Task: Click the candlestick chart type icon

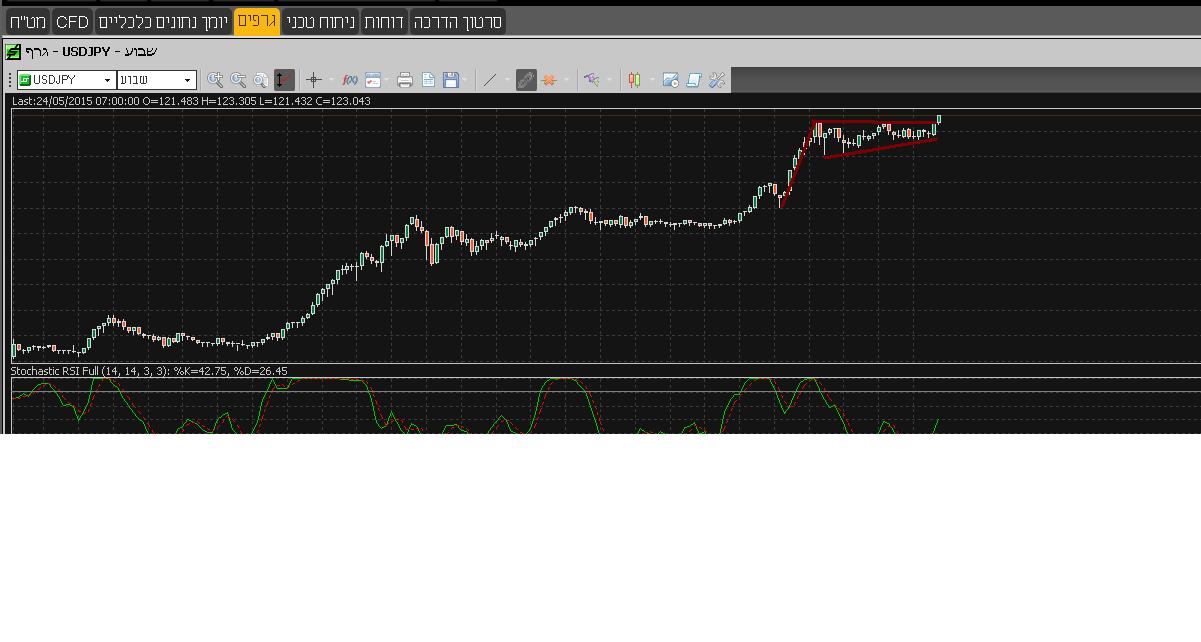Action: coord(634,80)
